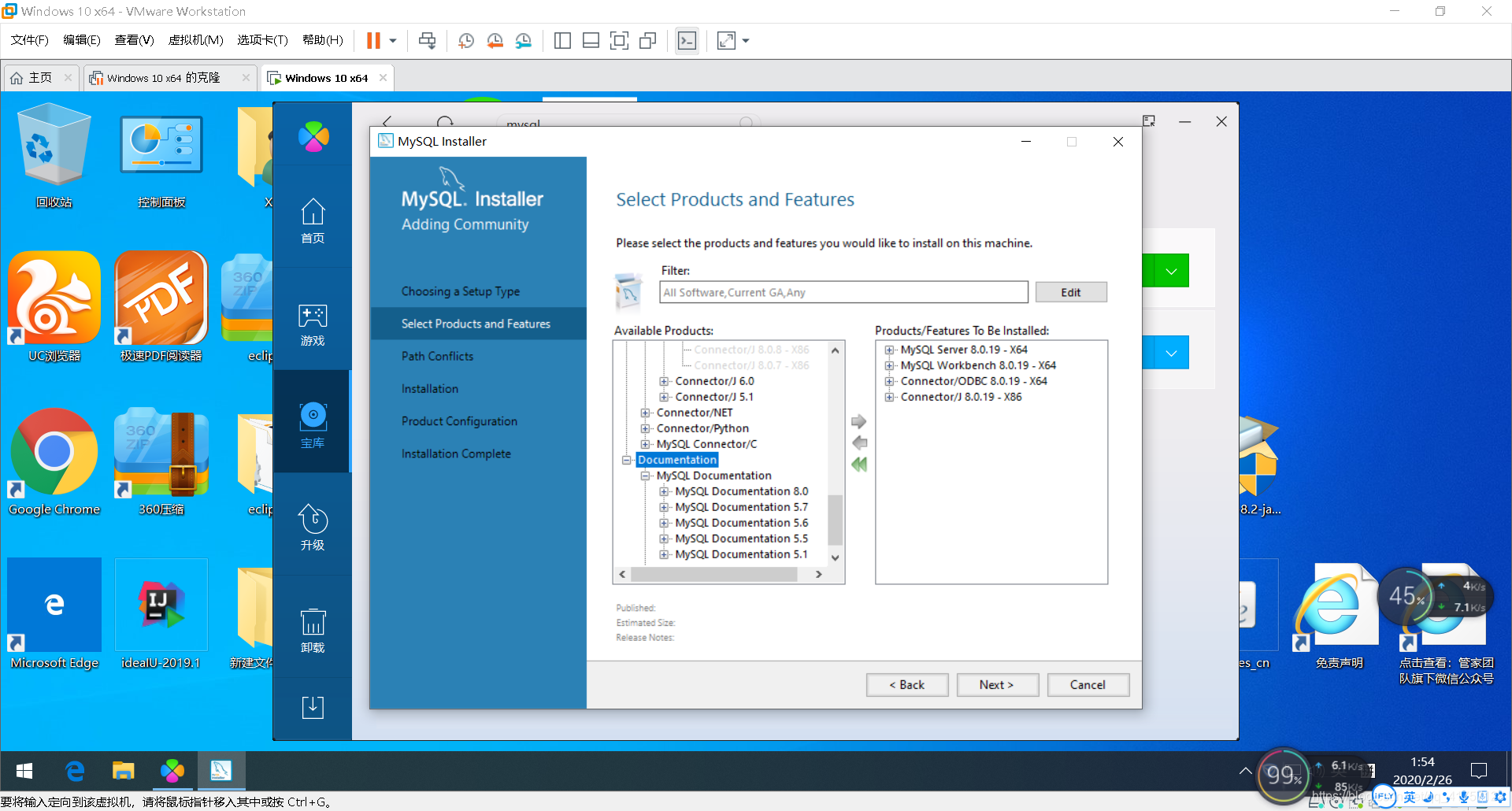1512x811 pixels.
Task: Revert to snapshot toolbar icon
Action: [495, 40]
